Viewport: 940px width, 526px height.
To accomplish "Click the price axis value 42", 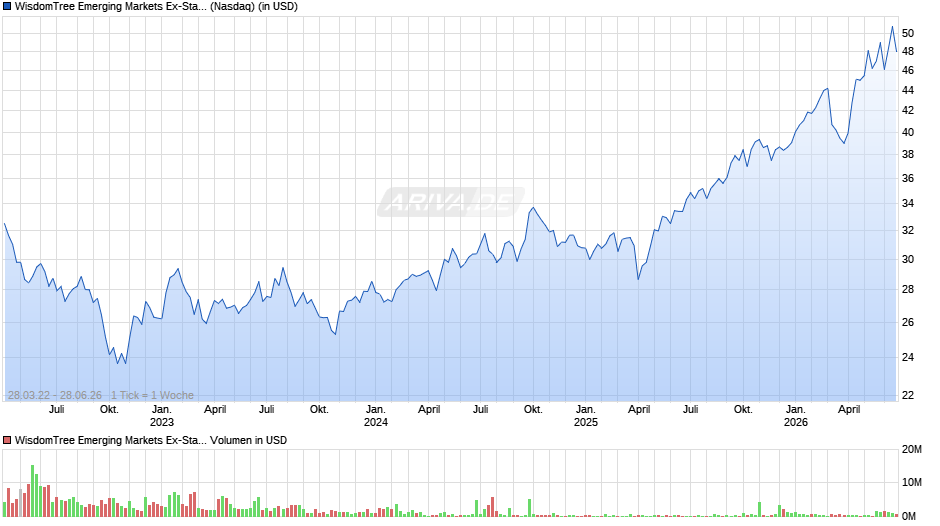I will (x=908, y=110).
